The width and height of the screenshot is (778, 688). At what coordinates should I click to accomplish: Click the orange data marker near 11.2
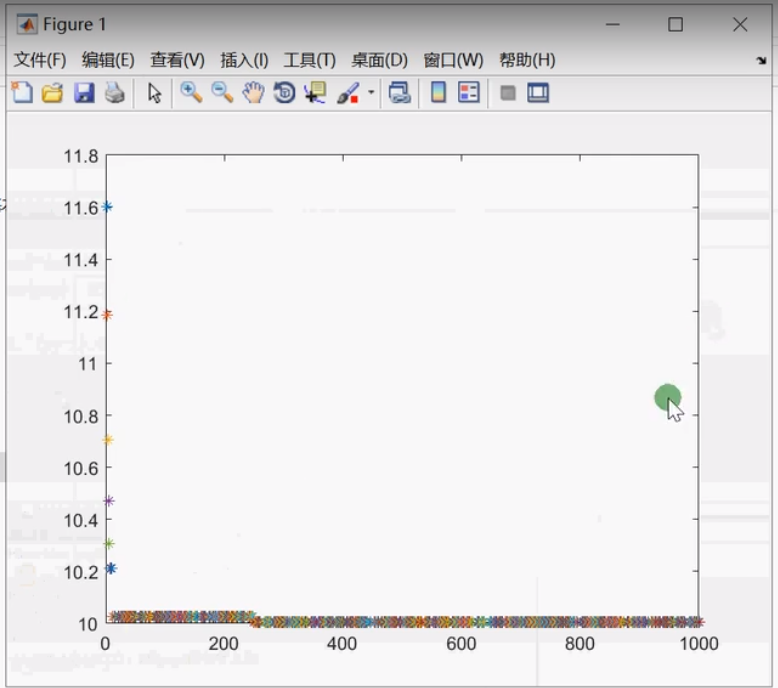(x=107, y=314)
